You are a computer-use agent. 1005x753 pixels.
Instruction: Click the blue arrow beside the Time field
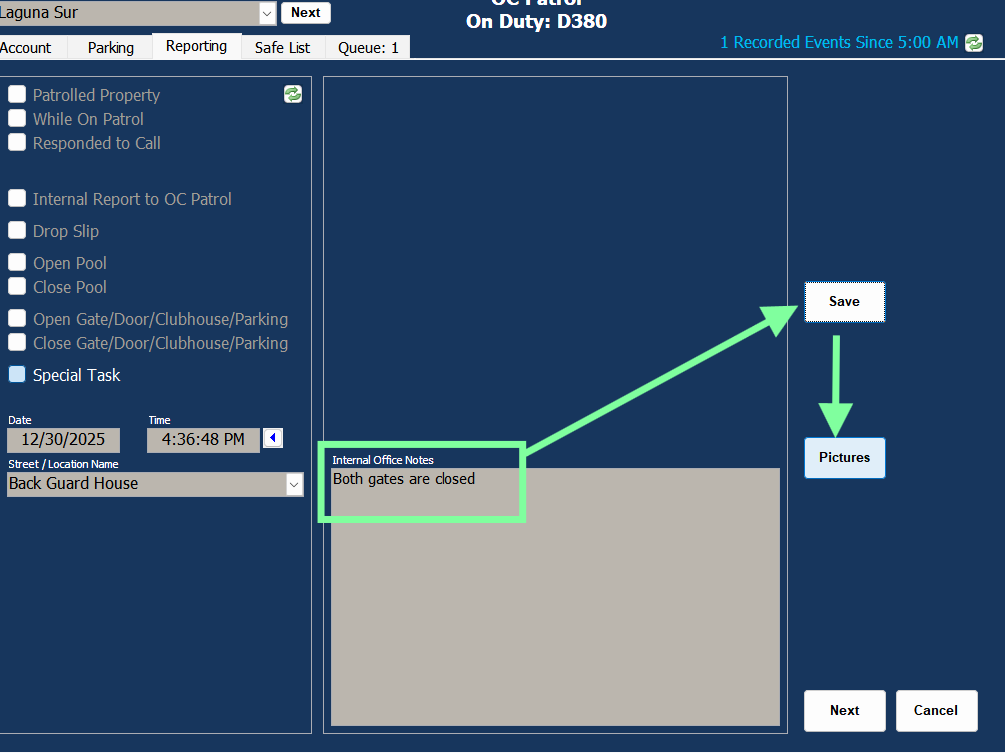272,439
